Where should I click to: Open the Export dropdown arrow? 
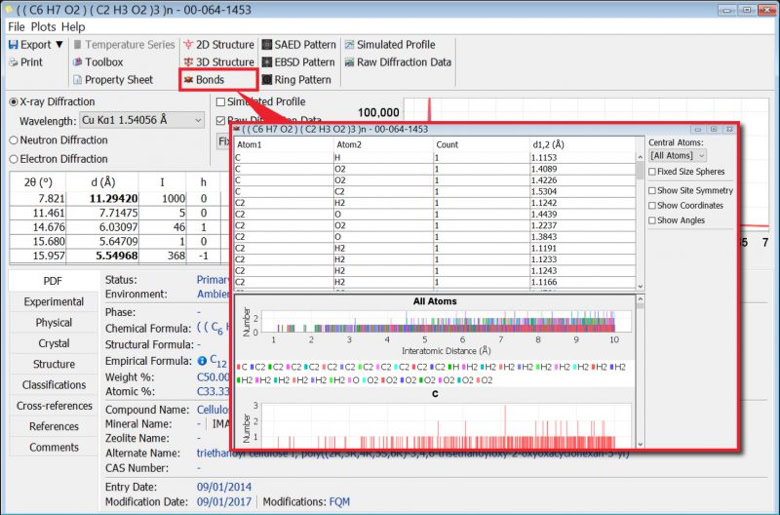tap(59, 45)
